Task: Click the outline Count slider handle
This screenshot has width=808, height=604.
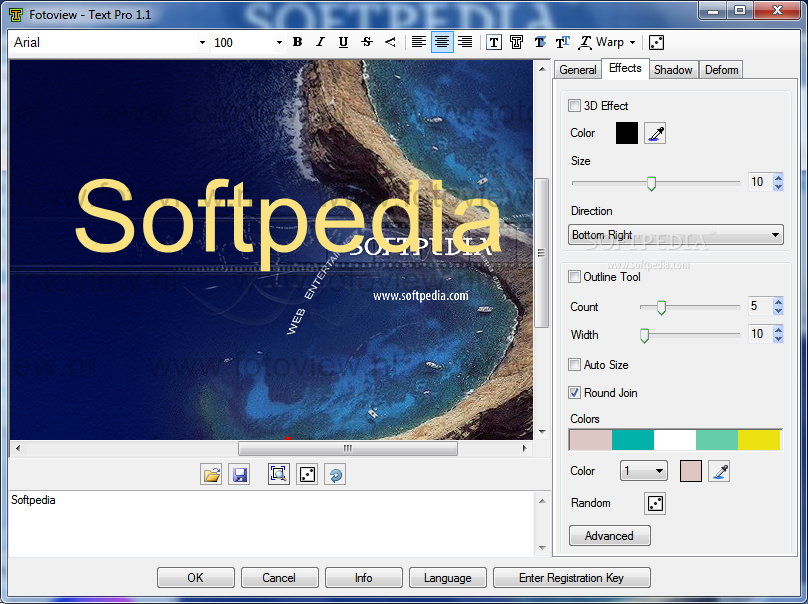Action: [x=661, y=308]
